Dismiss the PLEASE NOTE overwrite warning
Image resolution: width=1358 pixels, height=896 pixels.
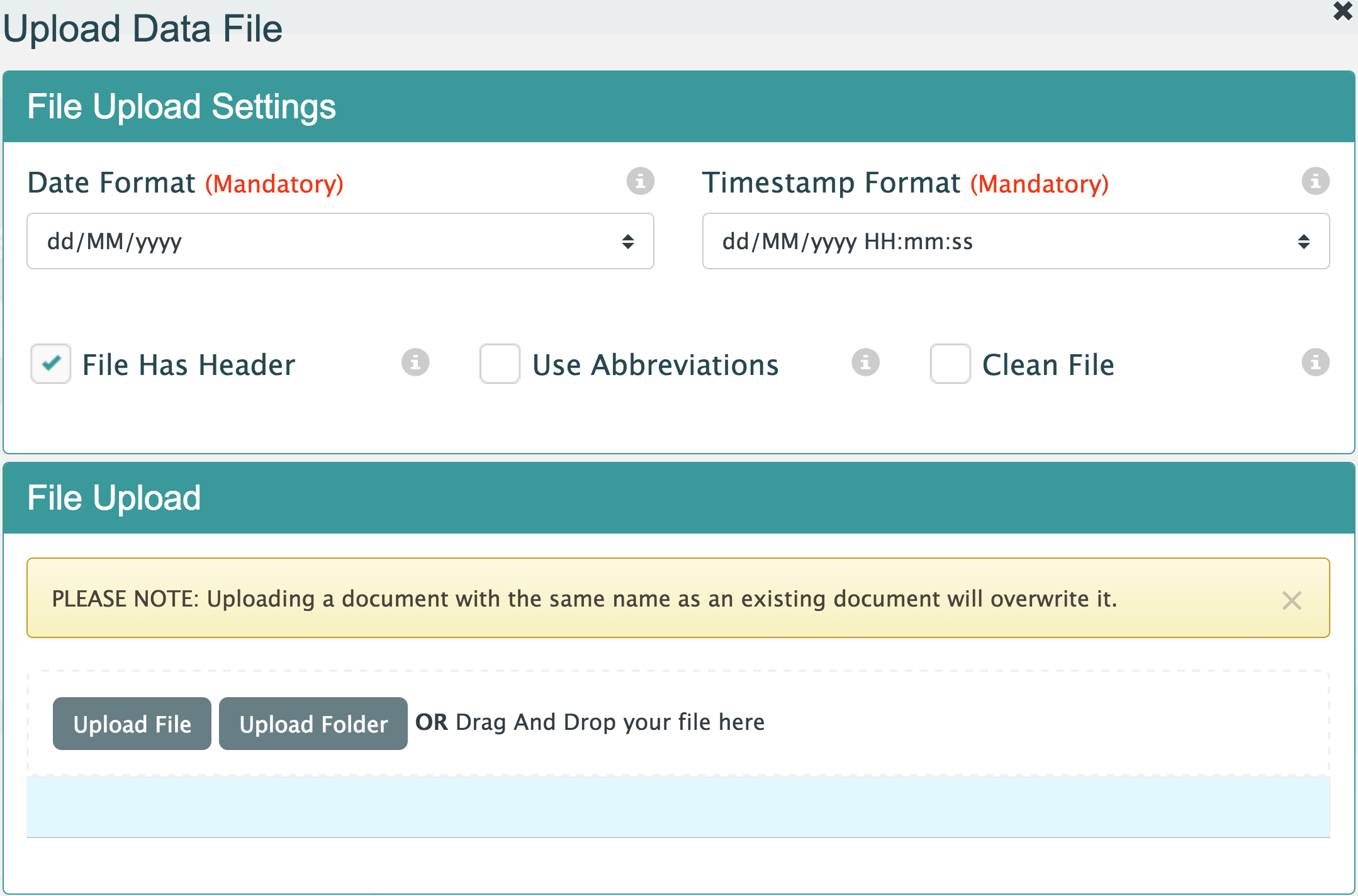(x=1291, y=600)
